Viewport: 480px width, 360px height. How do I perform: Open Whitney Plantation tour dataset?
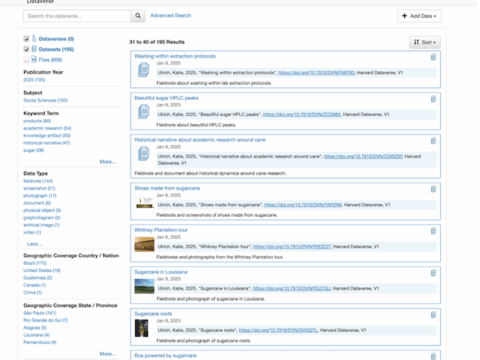click(161, 230)
